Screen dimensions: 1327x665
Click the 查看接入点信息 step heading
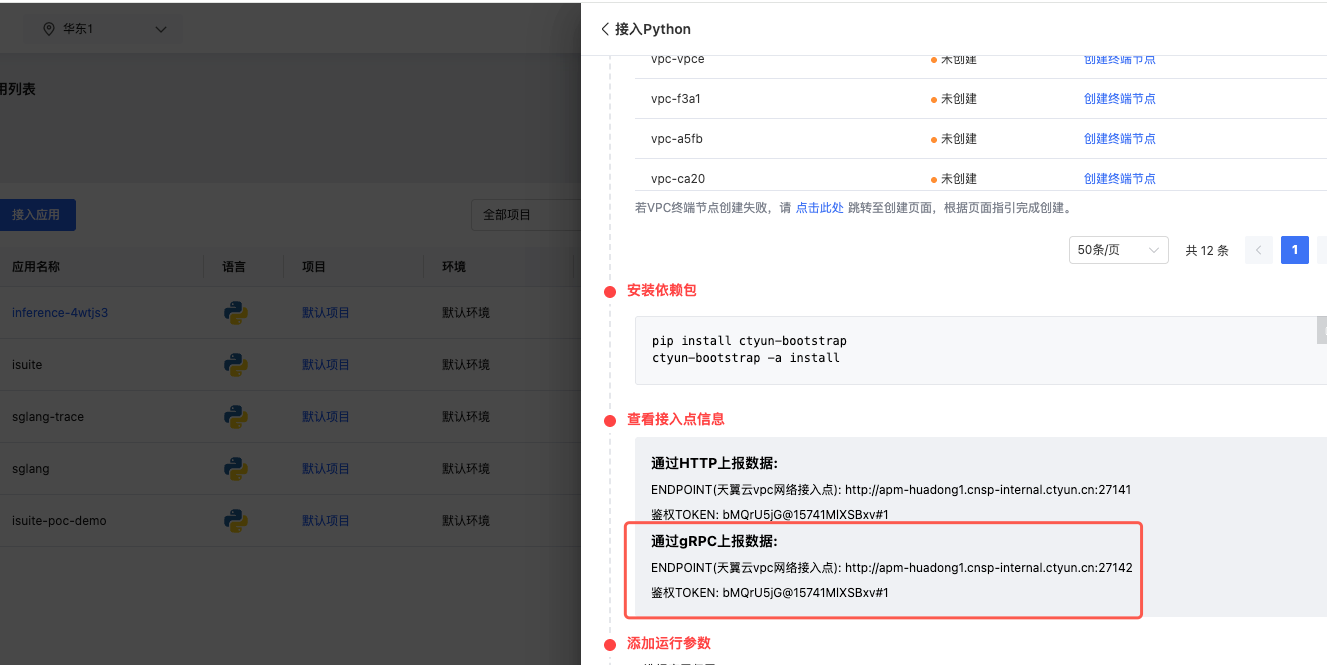pyautogui.click(x=676, y=419)
